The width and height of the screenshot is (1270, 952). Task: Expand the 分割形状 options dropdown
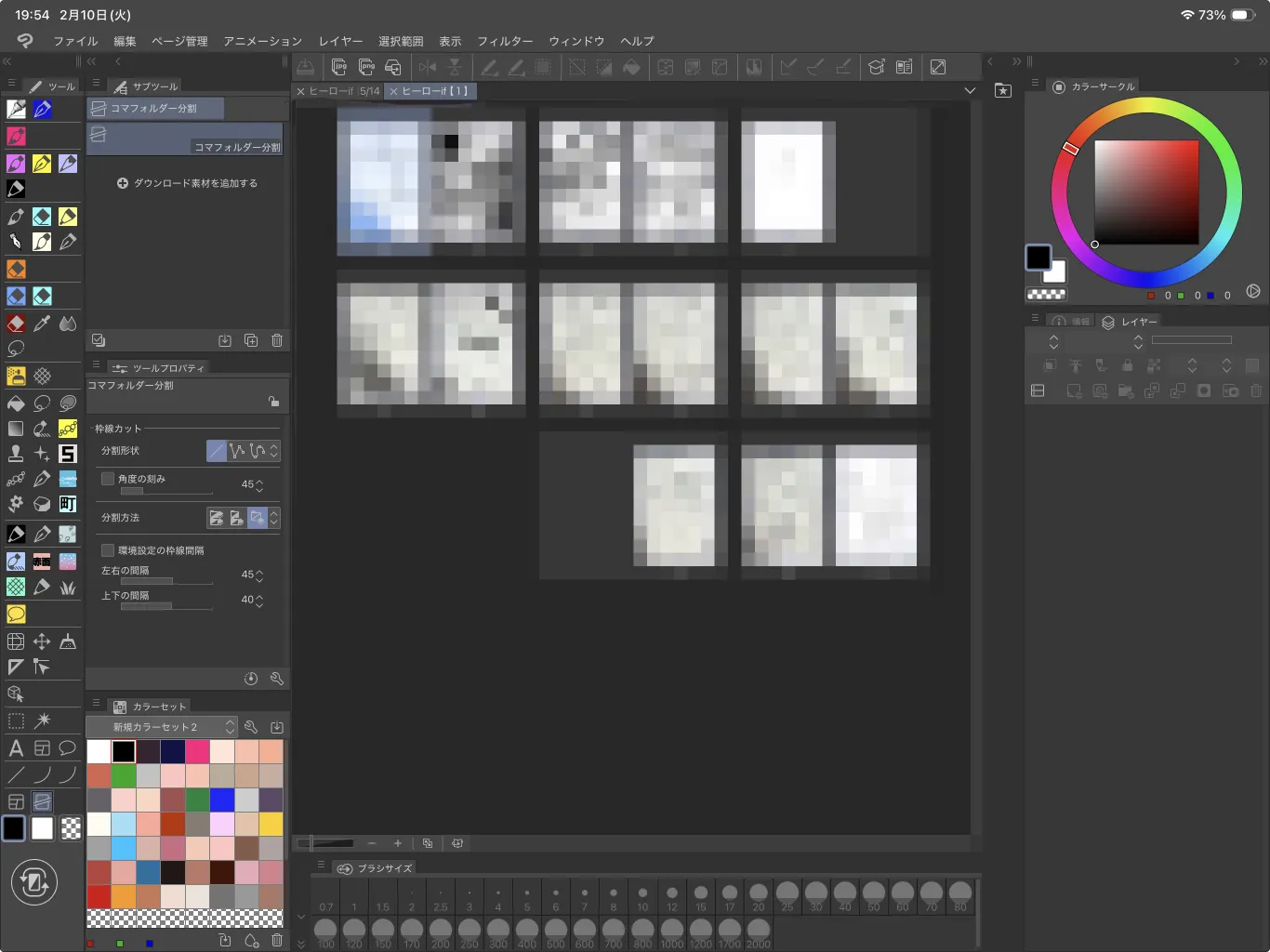click(274, 451)
